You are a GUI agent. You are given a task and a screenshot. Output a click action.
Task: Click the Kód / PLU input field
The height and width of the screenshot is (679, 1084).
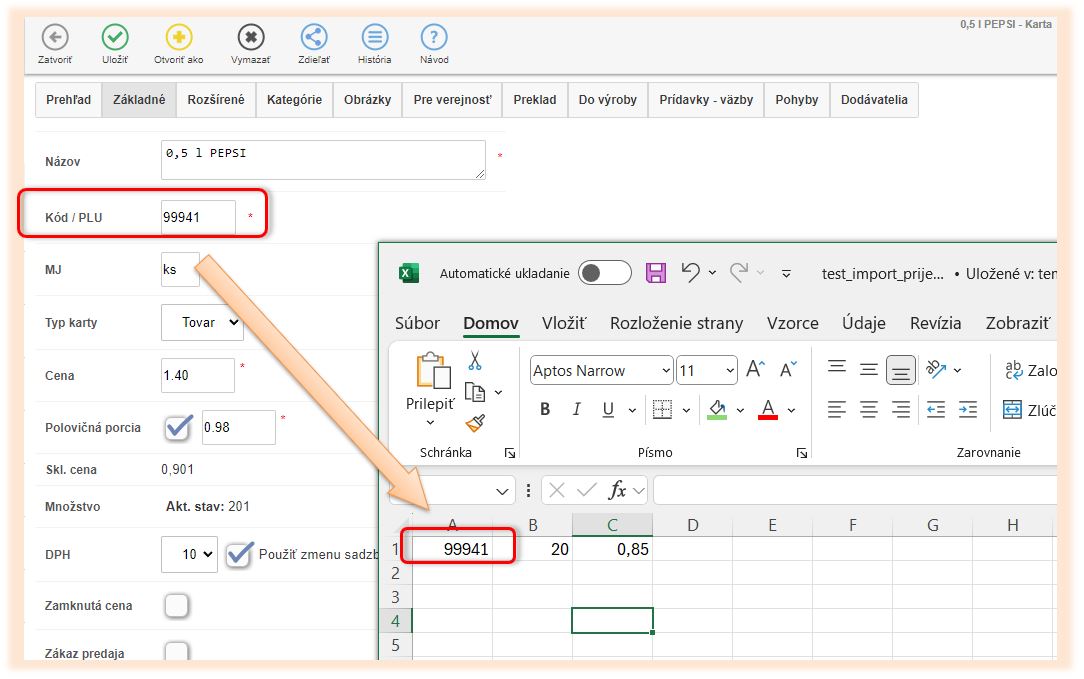[x=198, y=217]
